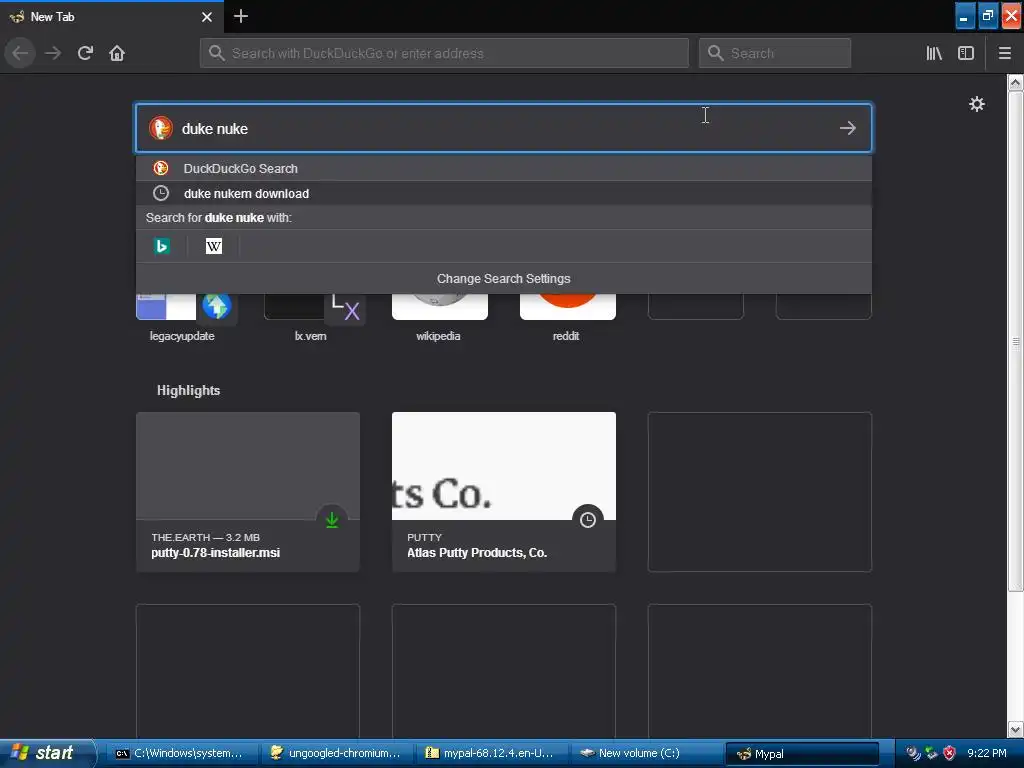Reload the current page
The height and width of the screenshot is (768, 1024).
(85, 53)
